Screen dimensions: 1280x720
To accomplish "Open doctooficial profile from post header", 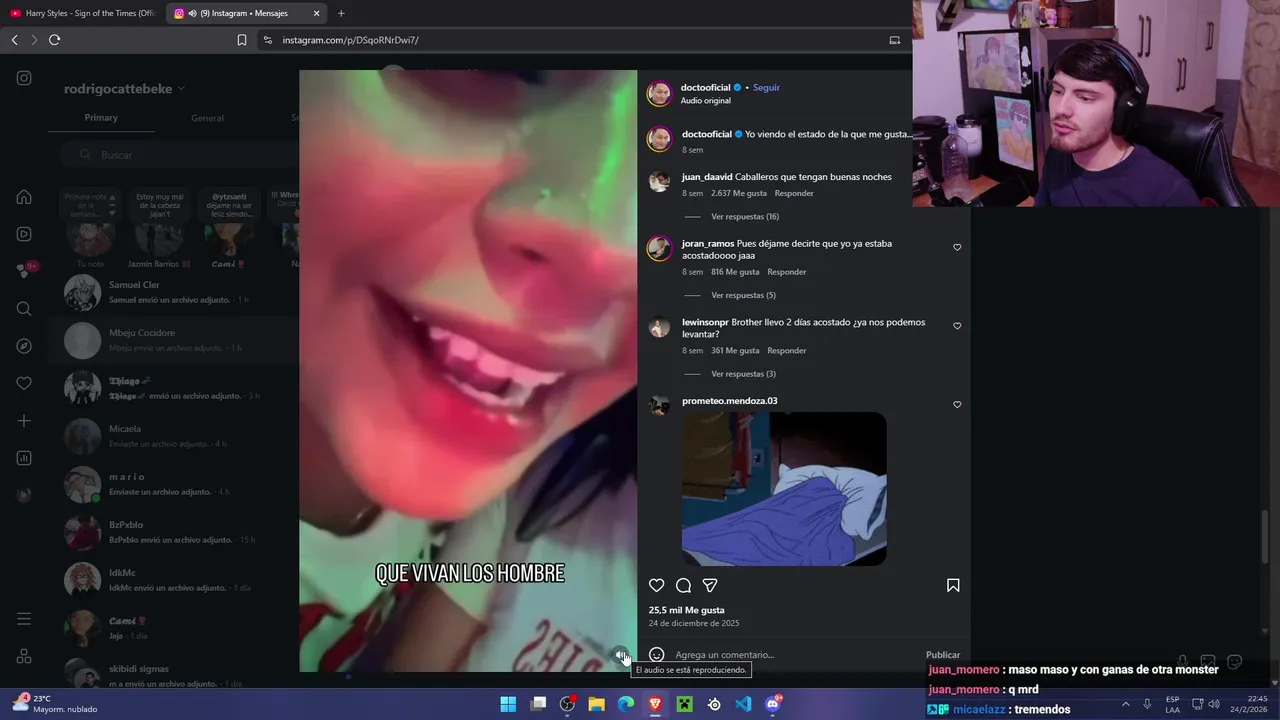I will (706, 88).
